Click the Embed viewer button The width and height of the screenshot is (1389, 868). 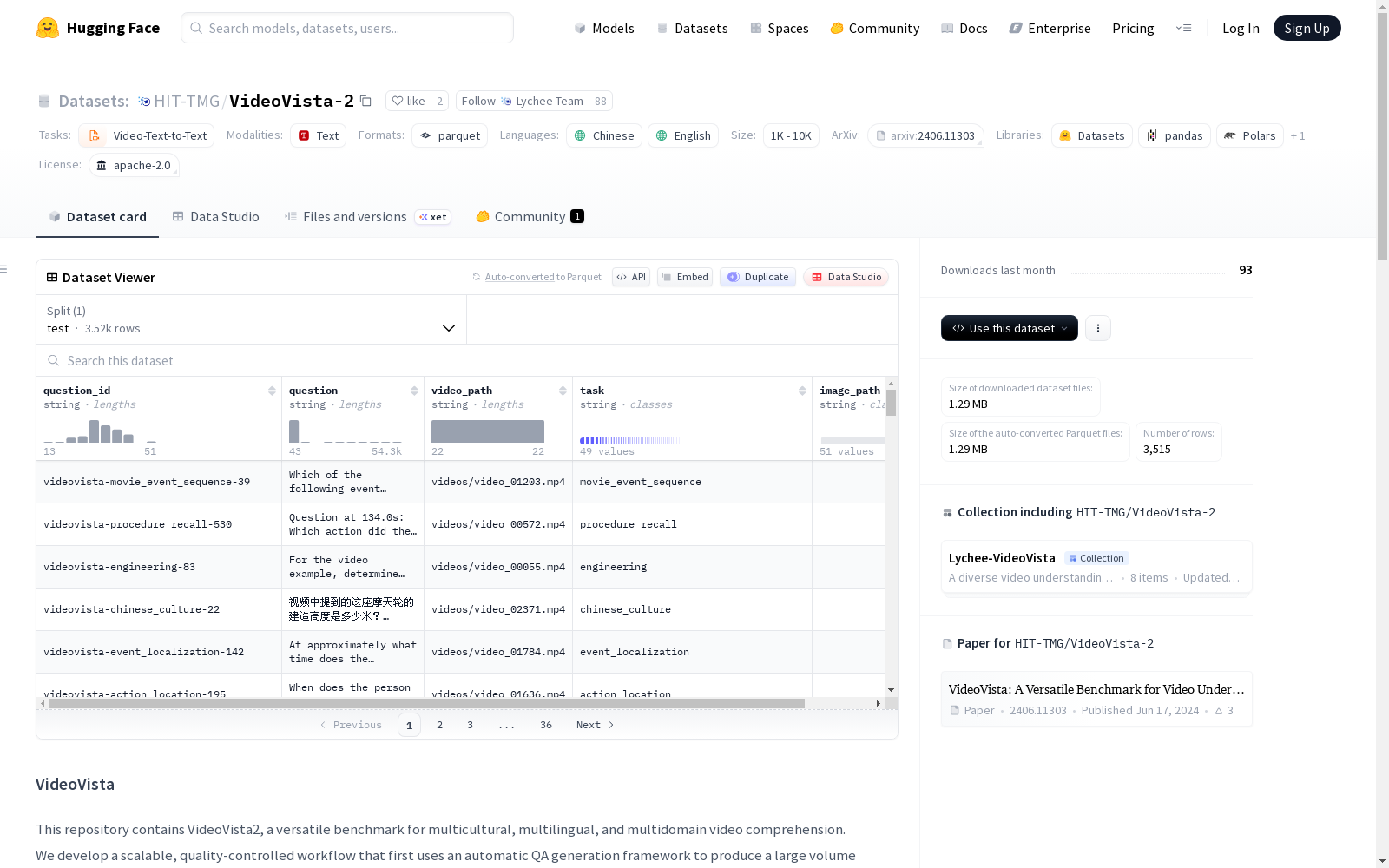(685, 277)
